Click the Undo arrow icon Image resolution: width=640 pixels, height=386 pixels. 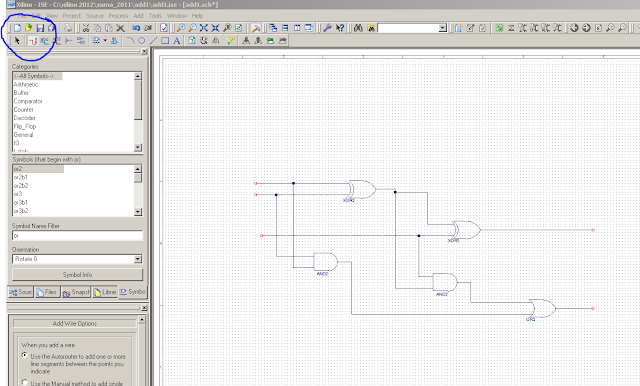point(136,28)
